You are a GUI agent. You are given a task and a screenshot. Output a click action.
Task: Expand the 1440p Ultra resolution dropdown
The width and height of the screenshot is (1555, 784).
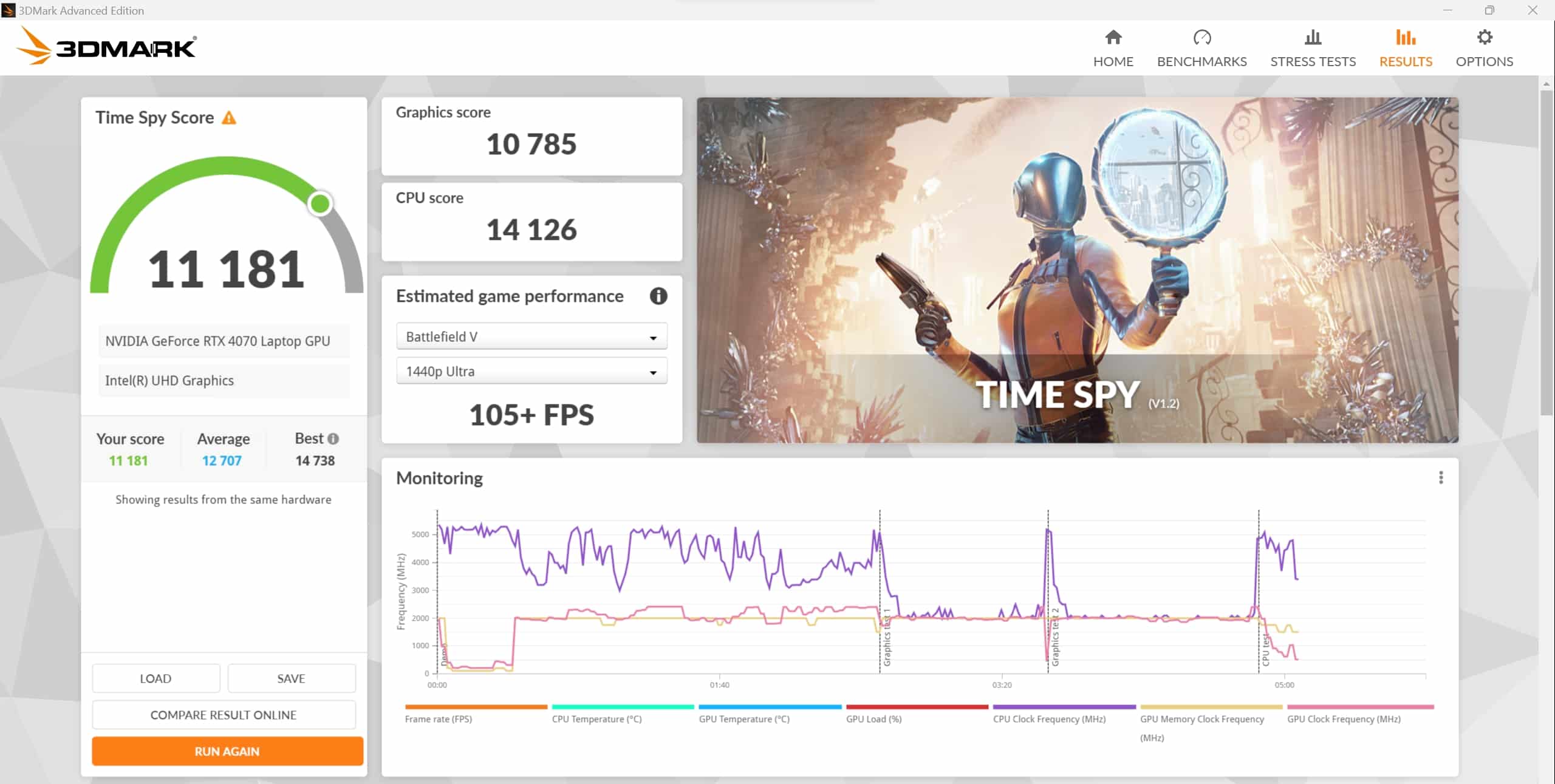531,371
